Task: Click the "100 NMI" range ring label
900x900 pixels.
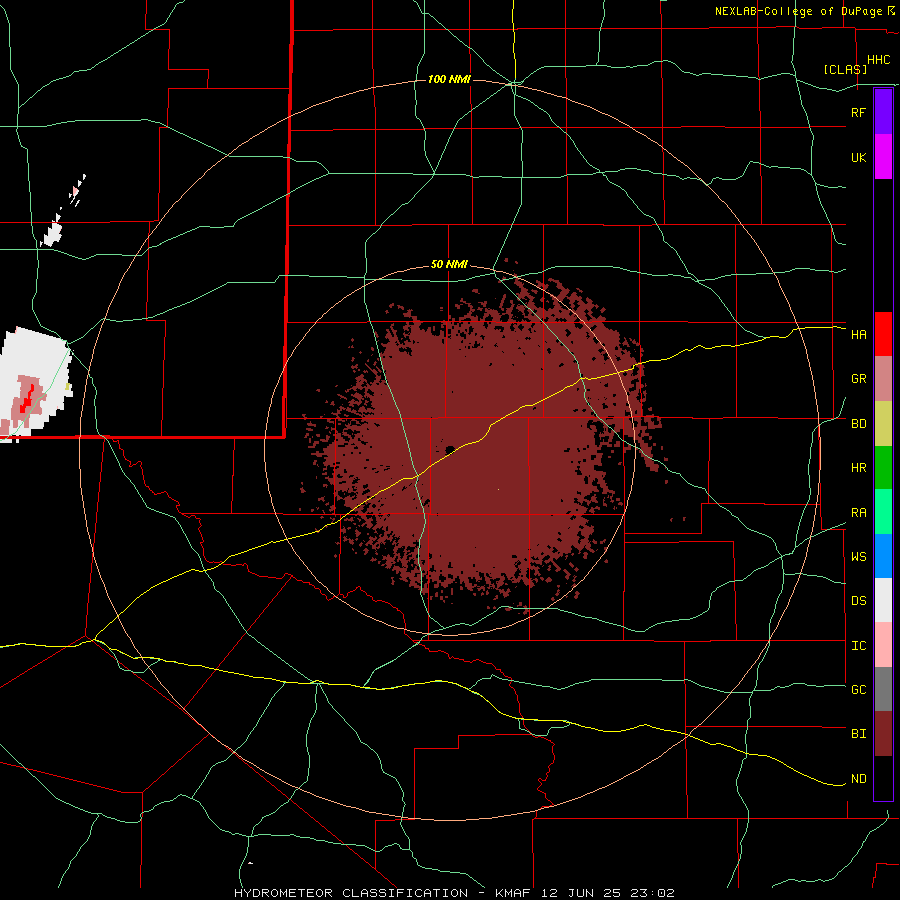Action: coord(449,79)
